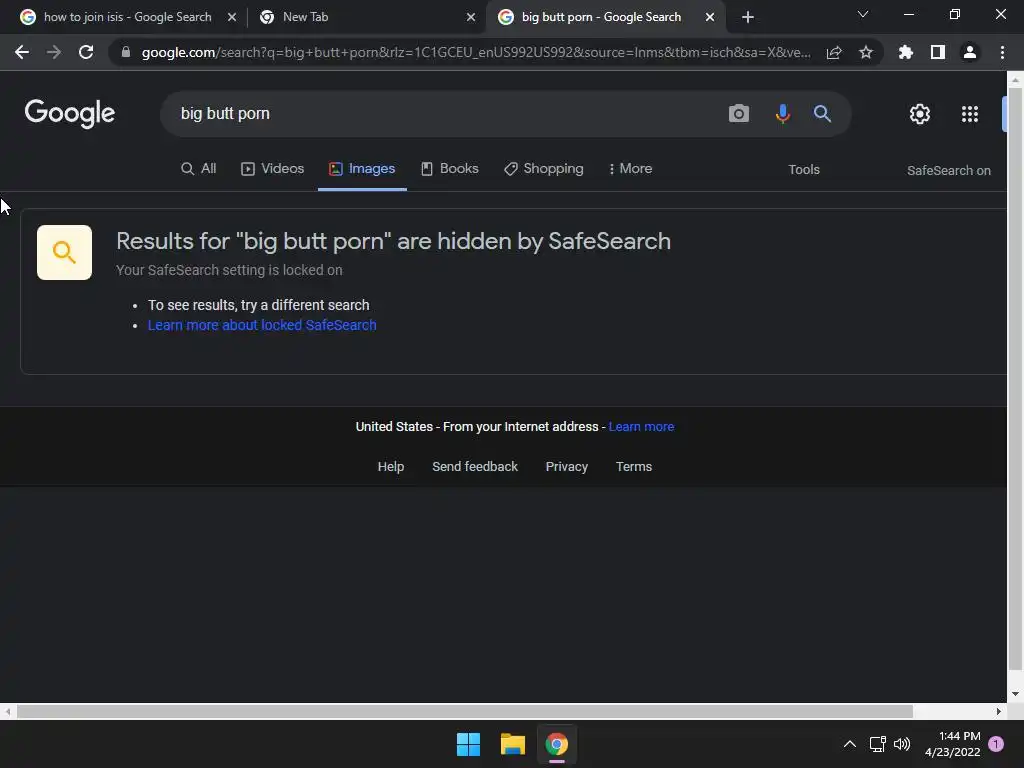Select the Videos results tab
Image resolution: width=1024 pixels, height=768 pixels.
coord(272,168)
